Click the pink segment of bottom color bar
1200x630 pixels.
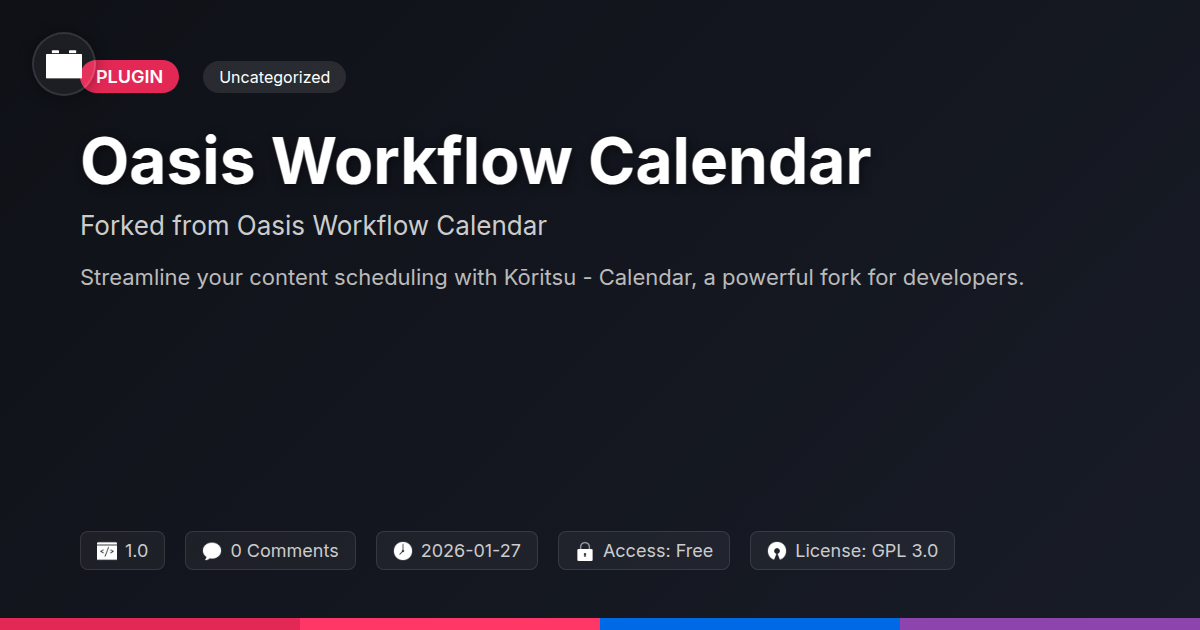click(450, 623)
